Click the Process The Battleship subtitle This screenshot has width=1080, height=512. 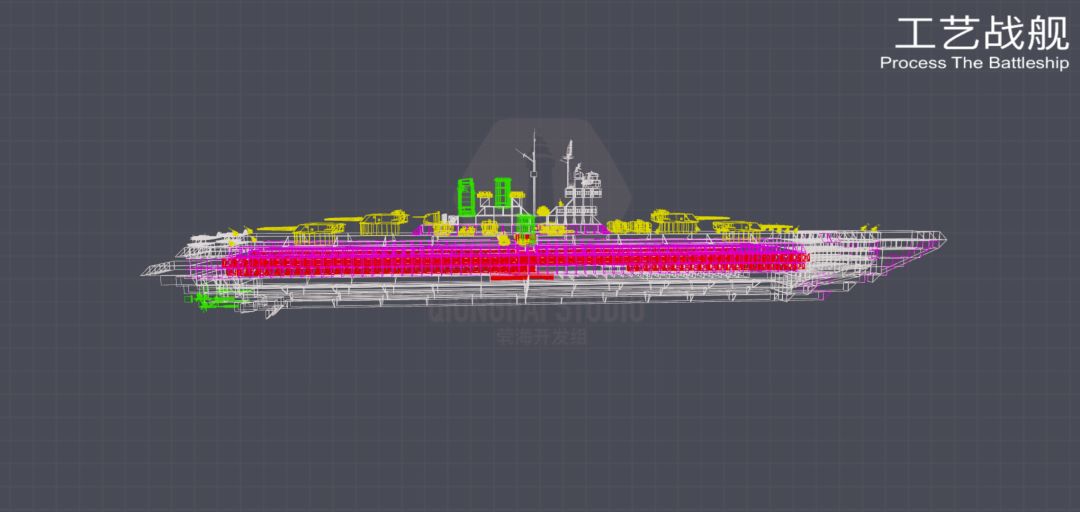974,63
